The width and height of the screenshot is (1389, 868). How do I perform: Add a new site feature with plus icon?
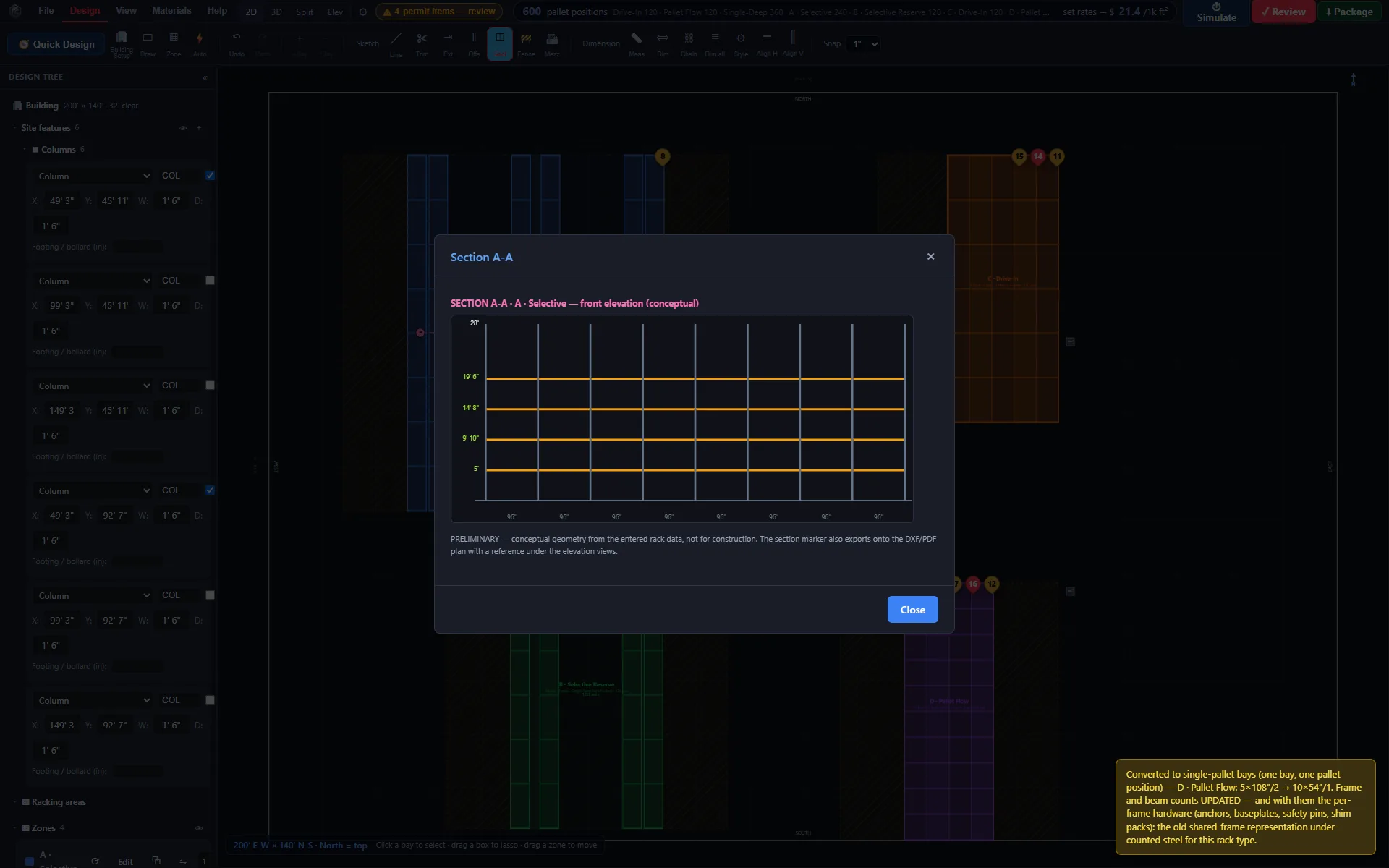pos(199,128)
